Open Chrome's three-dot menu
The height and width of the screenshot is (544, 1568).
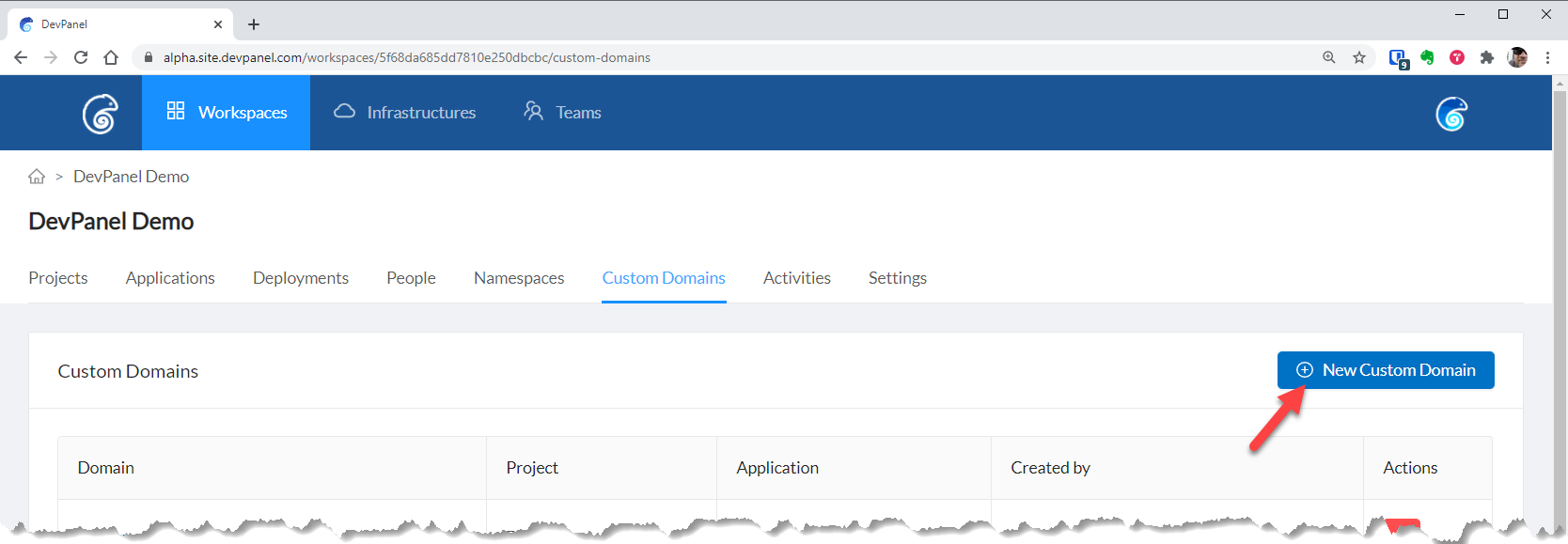(1547, 57)
